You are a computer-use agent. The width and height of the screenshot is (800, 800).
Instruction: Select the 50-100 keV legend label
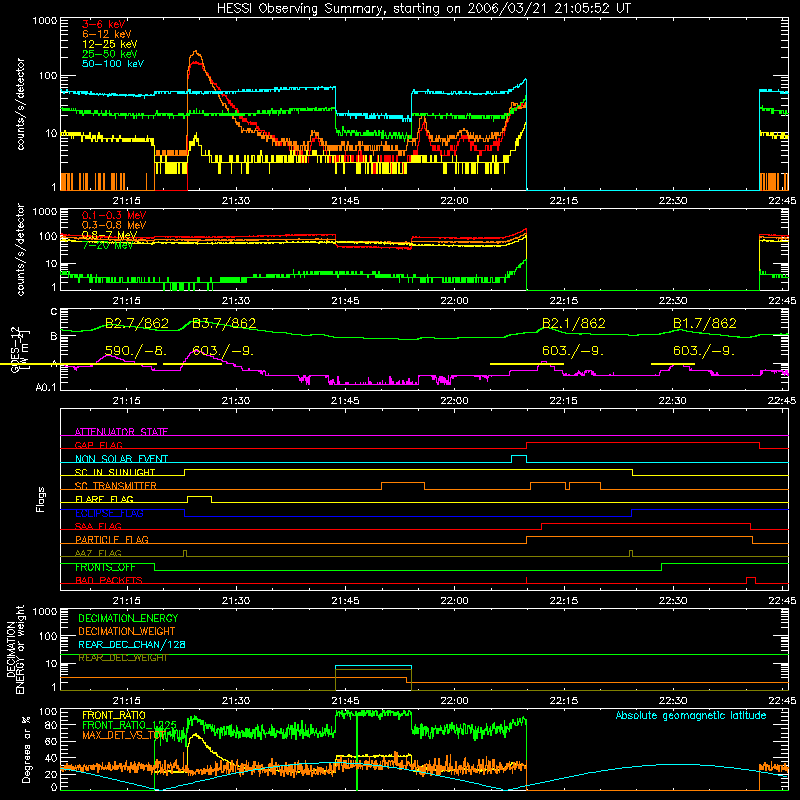tap(112, 64)
